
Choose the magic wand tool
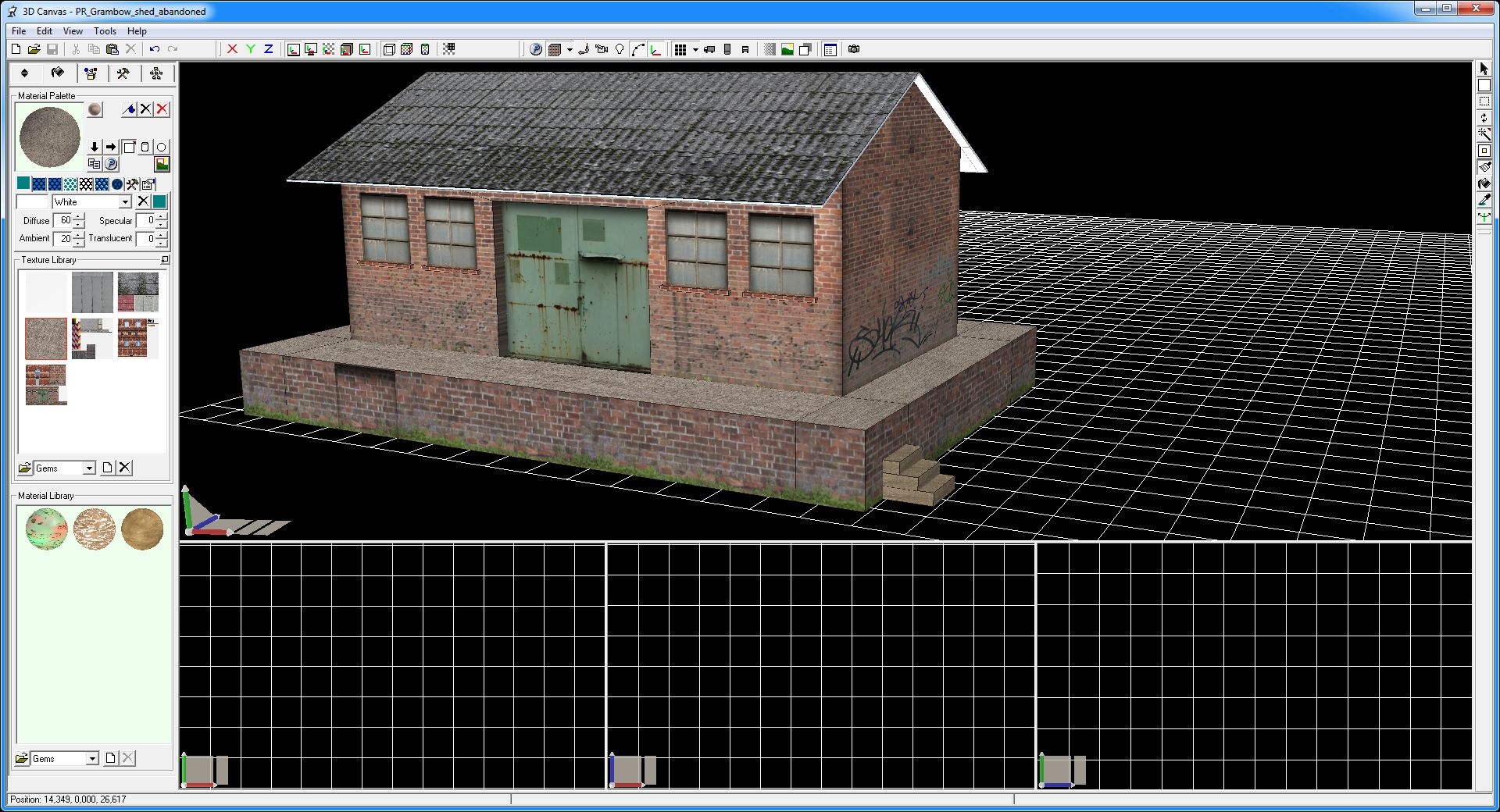(x=1484, y=134)
